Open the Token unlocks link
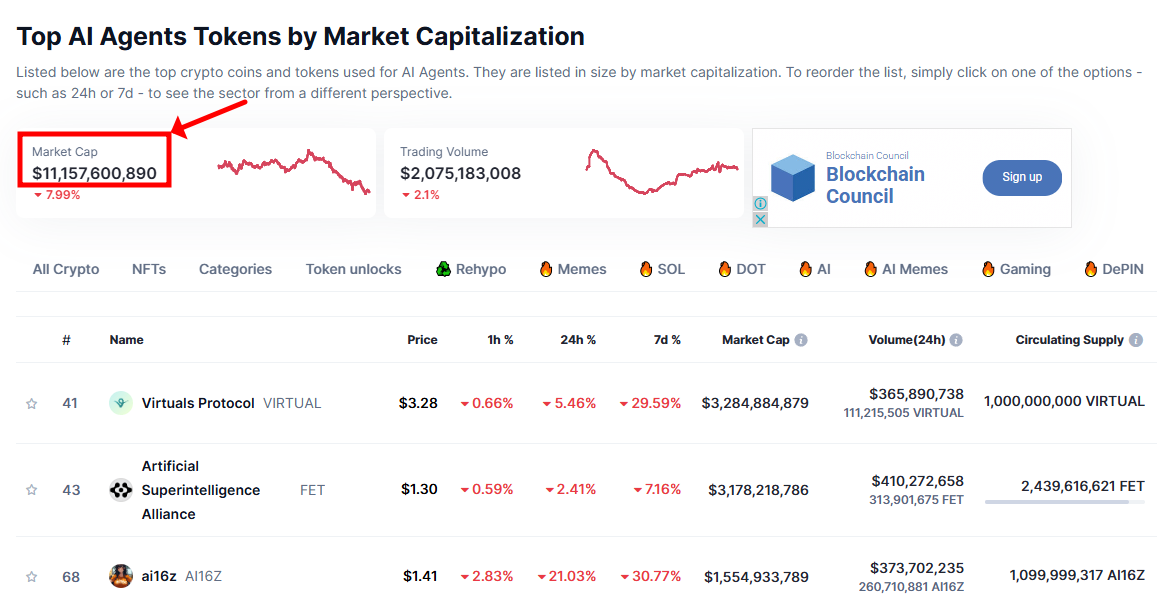Image resolution: width=1159 pixels, height=615 pixels. tap(353, 269)
